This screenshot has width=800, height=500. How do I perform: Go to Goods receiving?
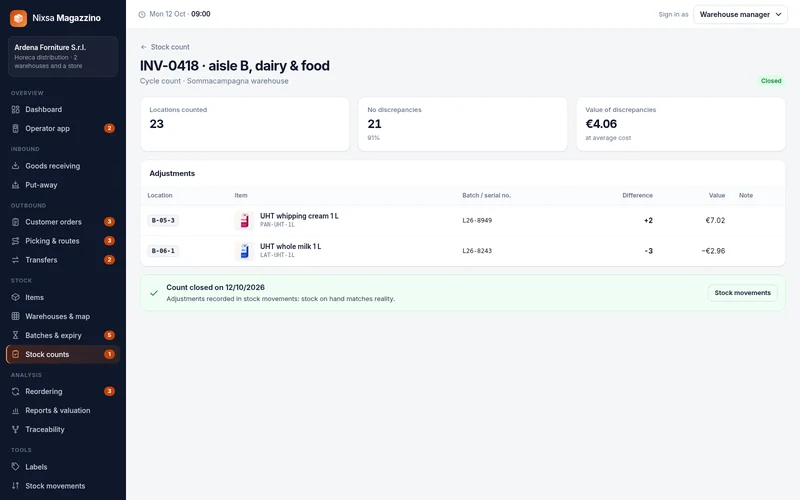[63, 166]
